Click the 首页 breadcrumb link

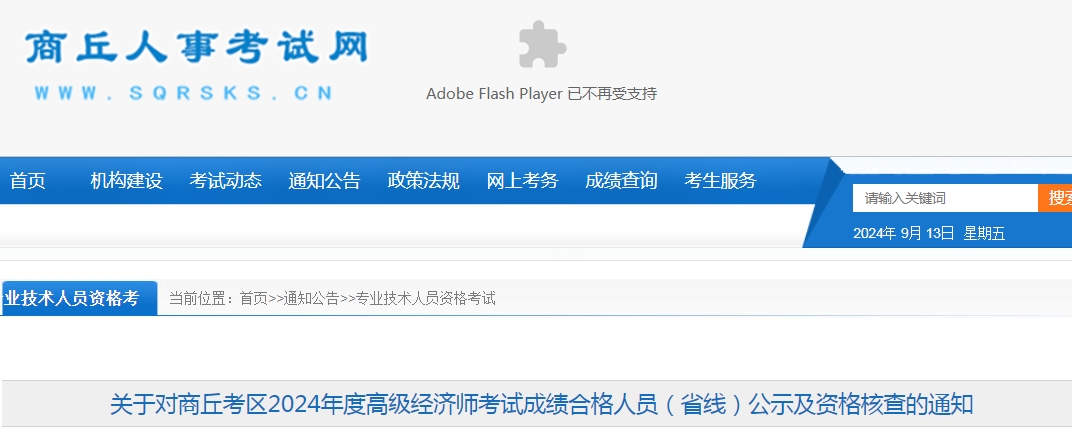click(x=254, y=298)
